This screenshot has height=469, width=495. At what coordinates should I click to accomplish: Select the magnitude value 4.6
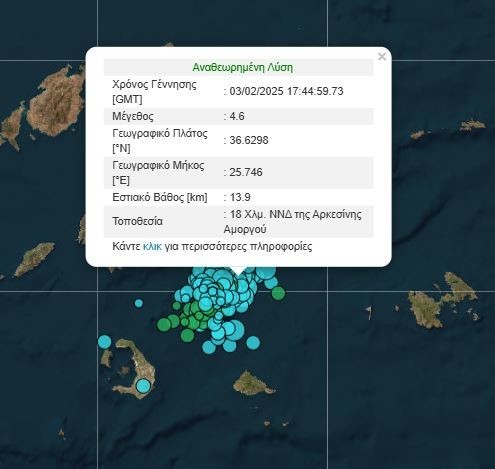coord(237,116)
